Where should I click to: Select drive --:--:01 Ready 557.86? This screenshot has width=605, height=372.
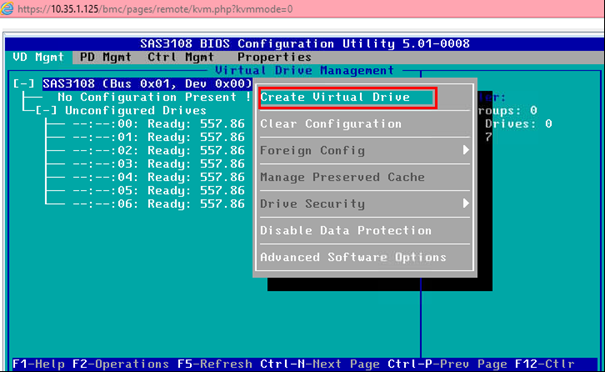[158, 137]
